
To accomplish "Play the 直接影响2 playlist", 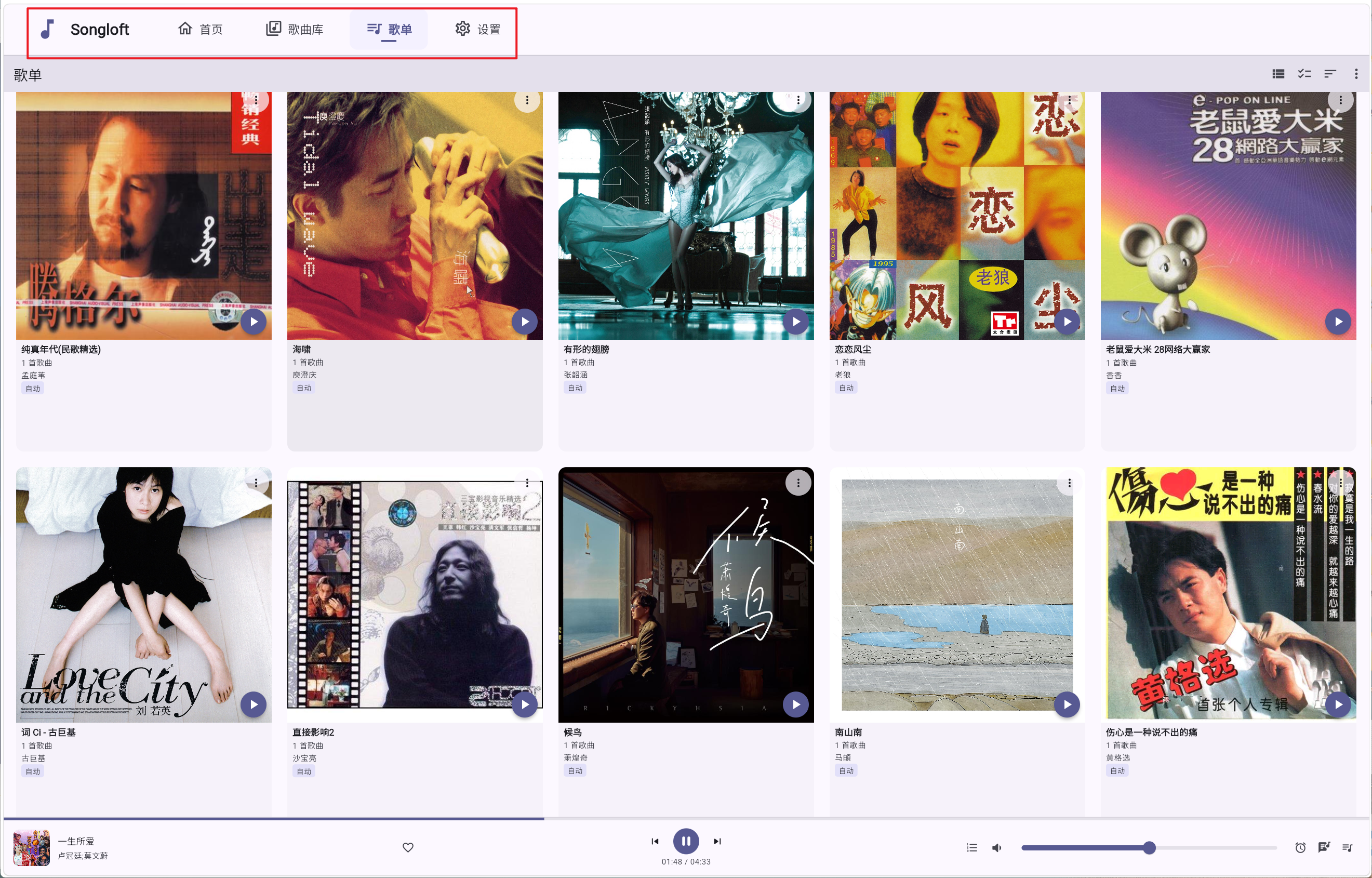I will [524, 704].
